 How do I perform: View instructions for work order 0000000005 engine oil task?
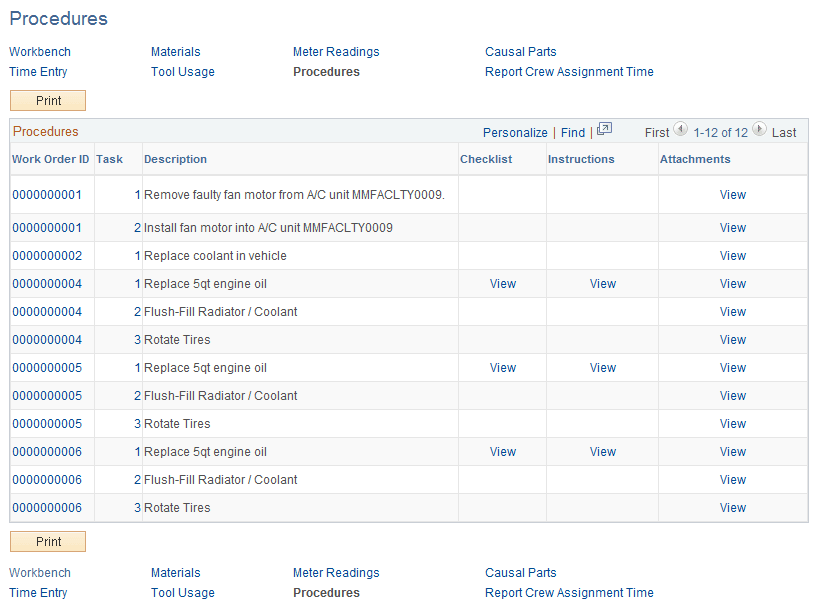602,367
